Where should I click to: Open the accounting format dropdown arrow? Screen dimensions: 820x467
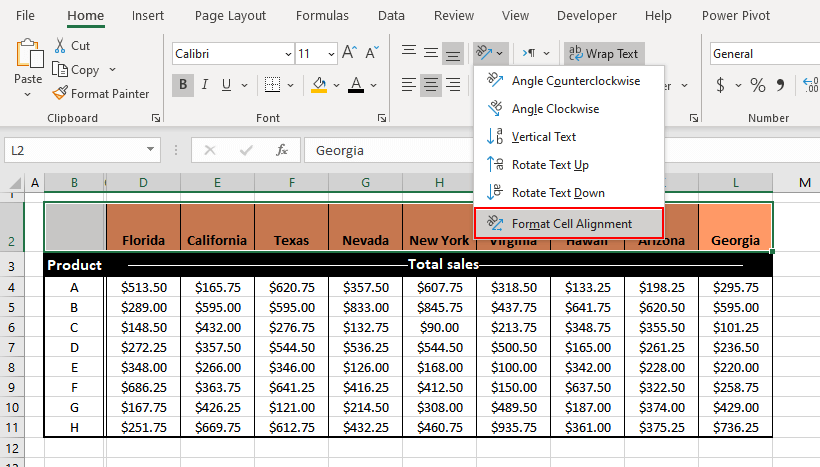[738, 85]
